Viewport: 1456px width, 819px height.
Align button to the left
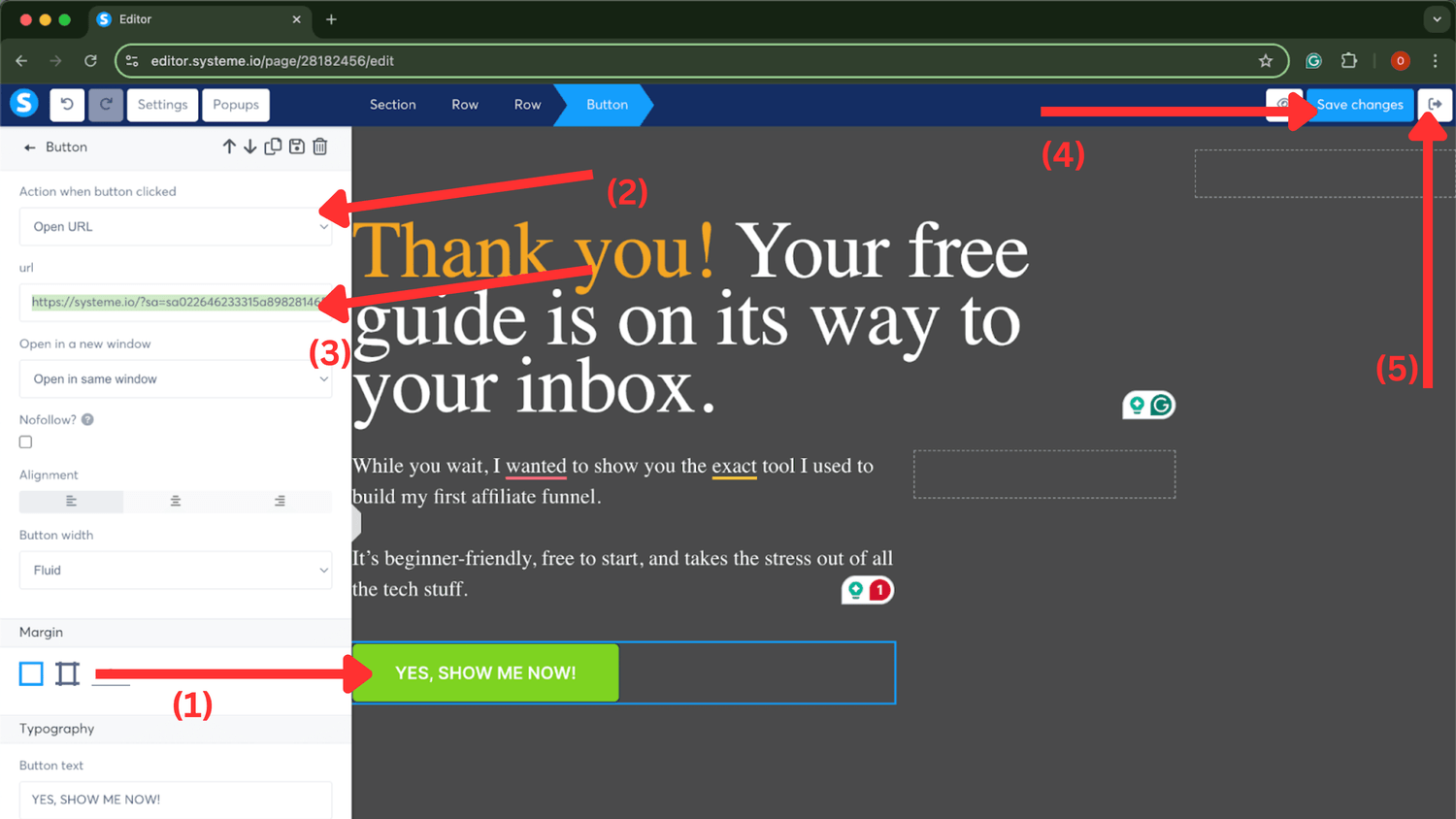coord(71,502)
